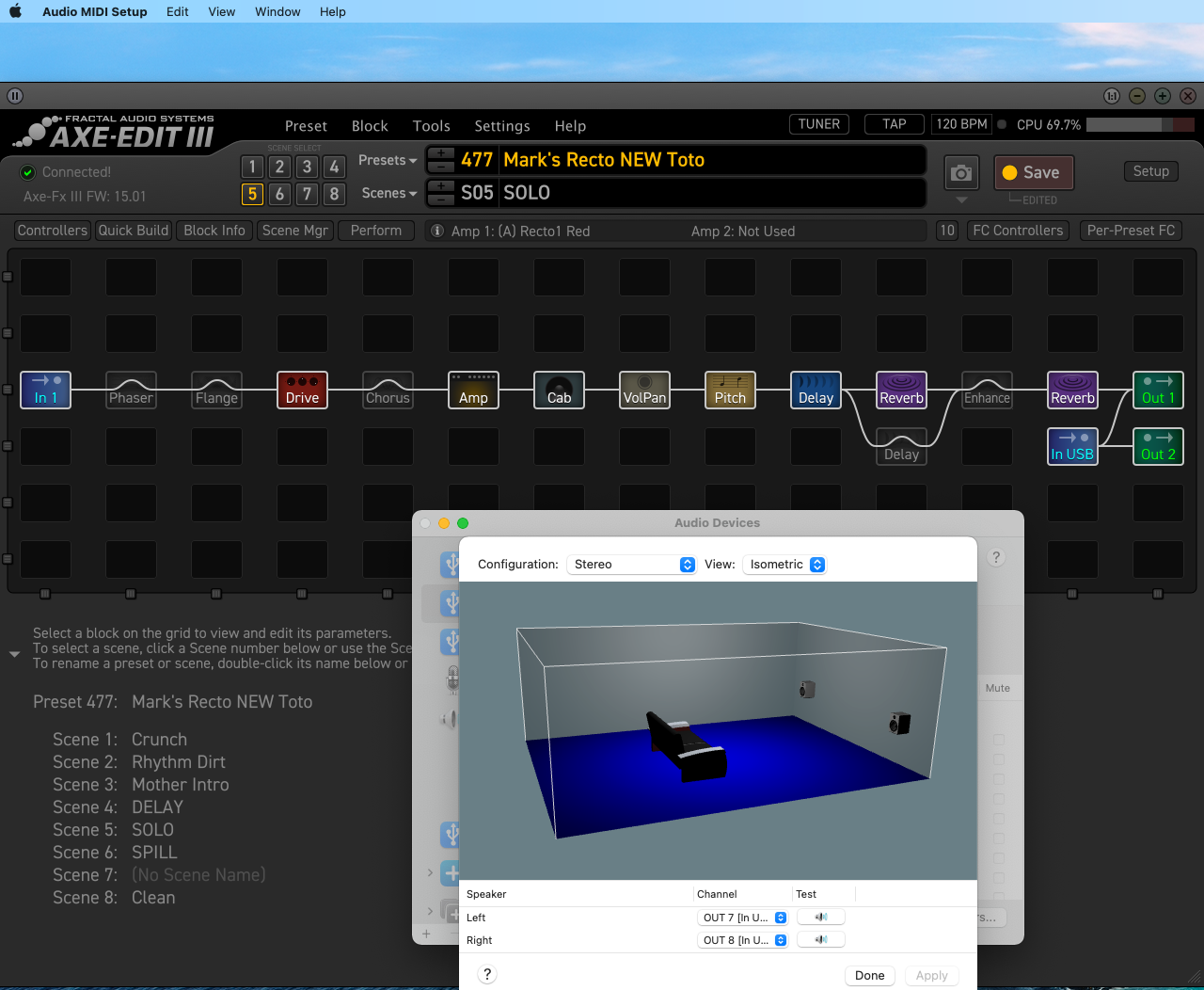Click the camera snapshot icon
Screen dimensions: 1204x990
tap(961, 173)
